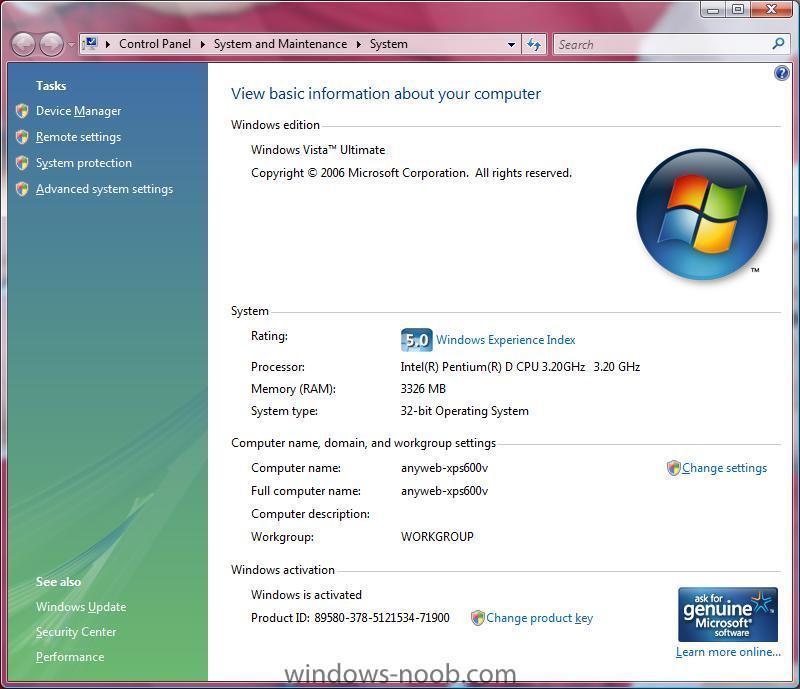The image size is (800, 689).
Task: Maximize the System window
Action: tap(738, 9)
